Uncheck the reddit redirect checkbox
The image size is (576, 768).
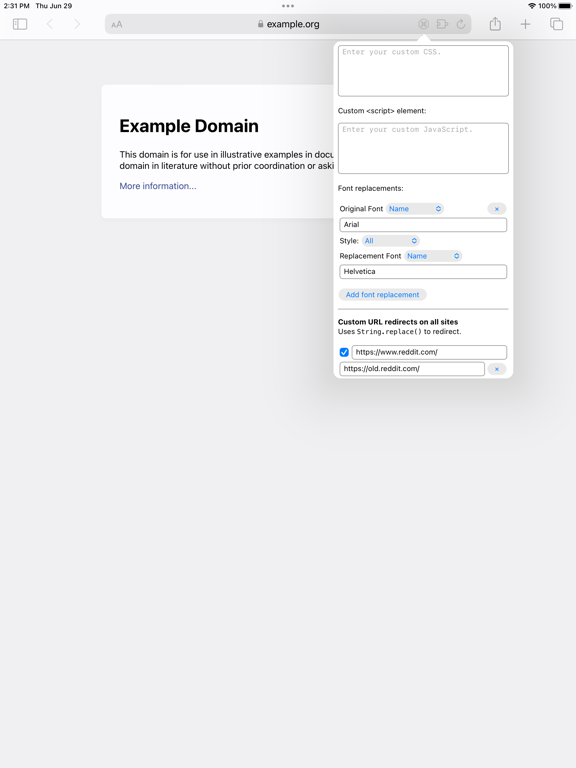tap(344, 352)
